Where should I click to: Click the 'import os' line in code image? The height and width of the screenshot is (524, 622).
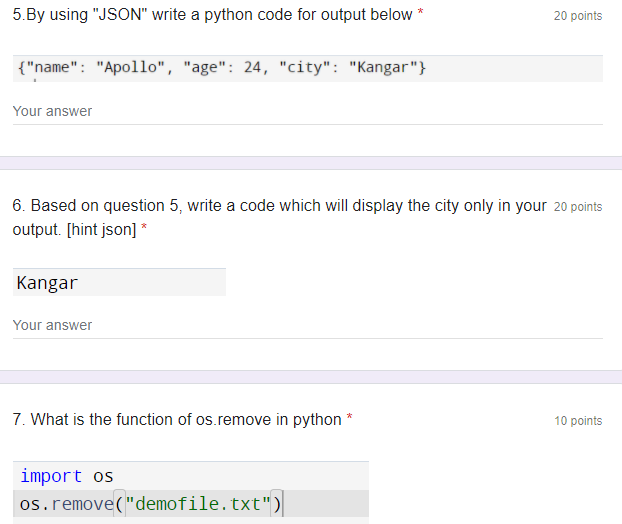[x=67, y=476]
